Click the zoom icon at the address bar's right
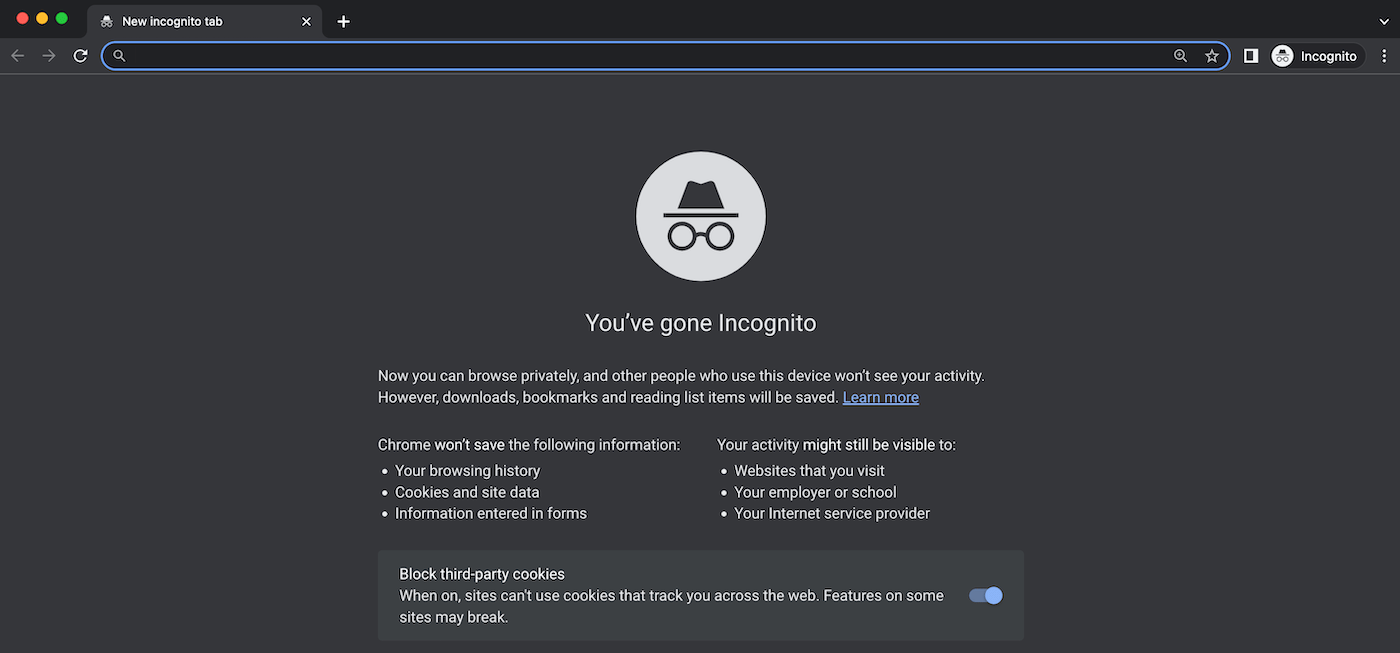 (1180, 55)
